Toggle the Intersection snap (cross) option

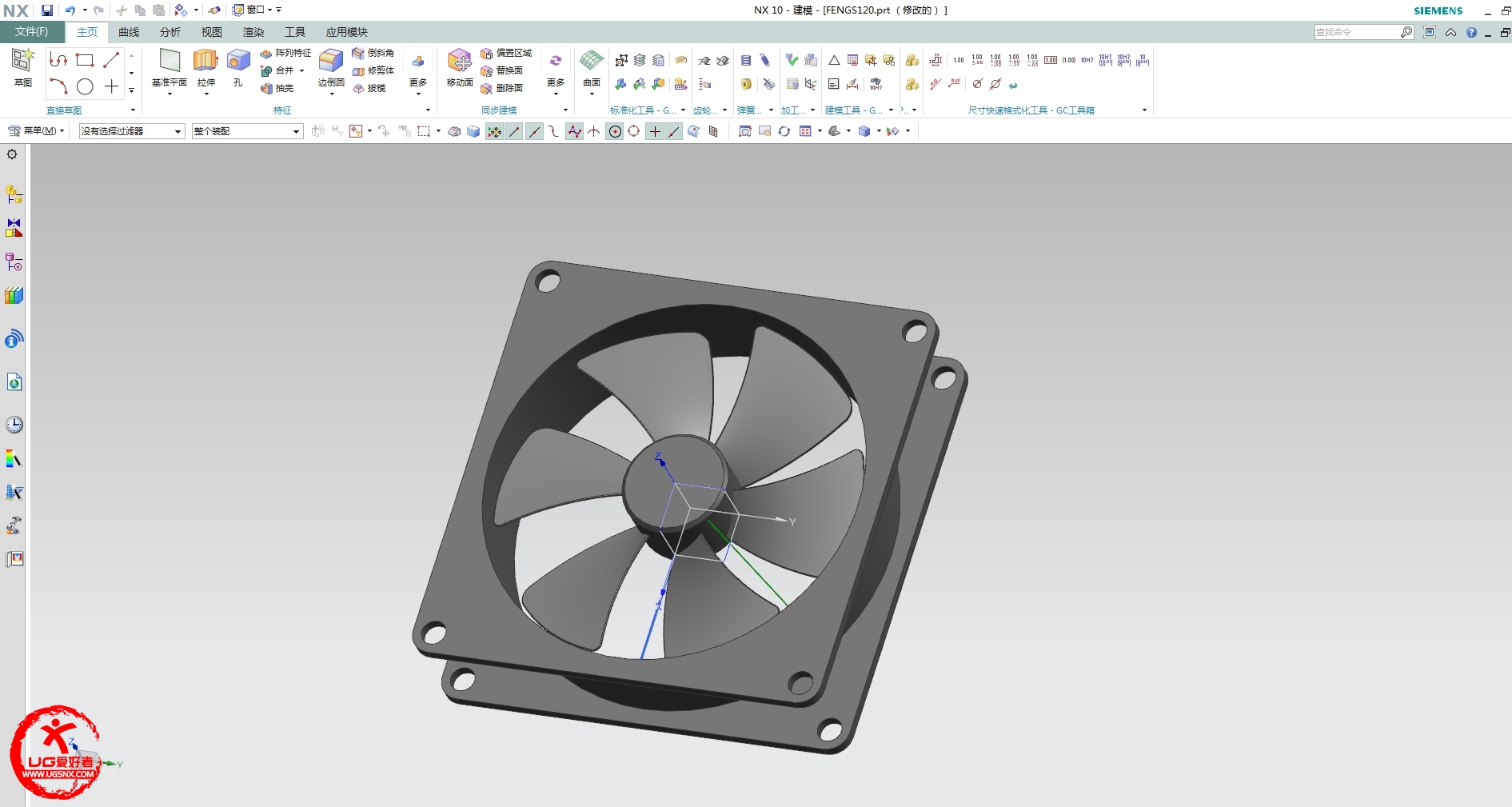click(594, 131)
